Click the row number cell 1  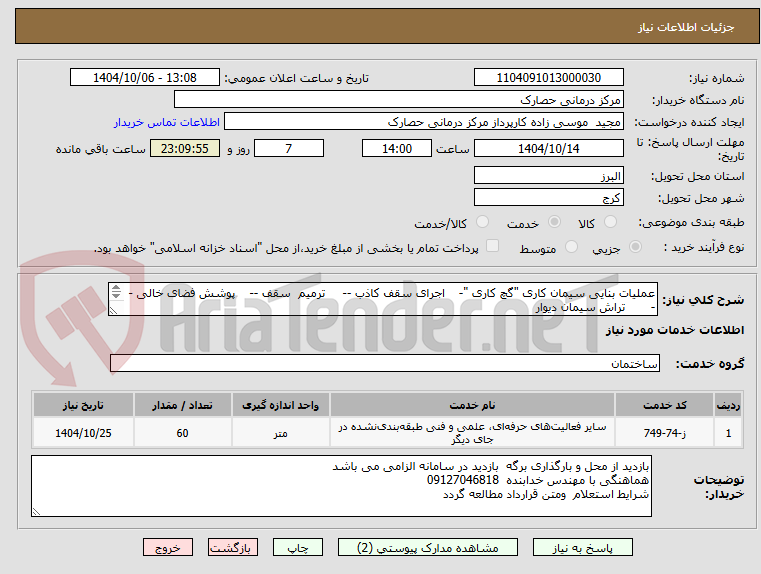coord(728,433)
